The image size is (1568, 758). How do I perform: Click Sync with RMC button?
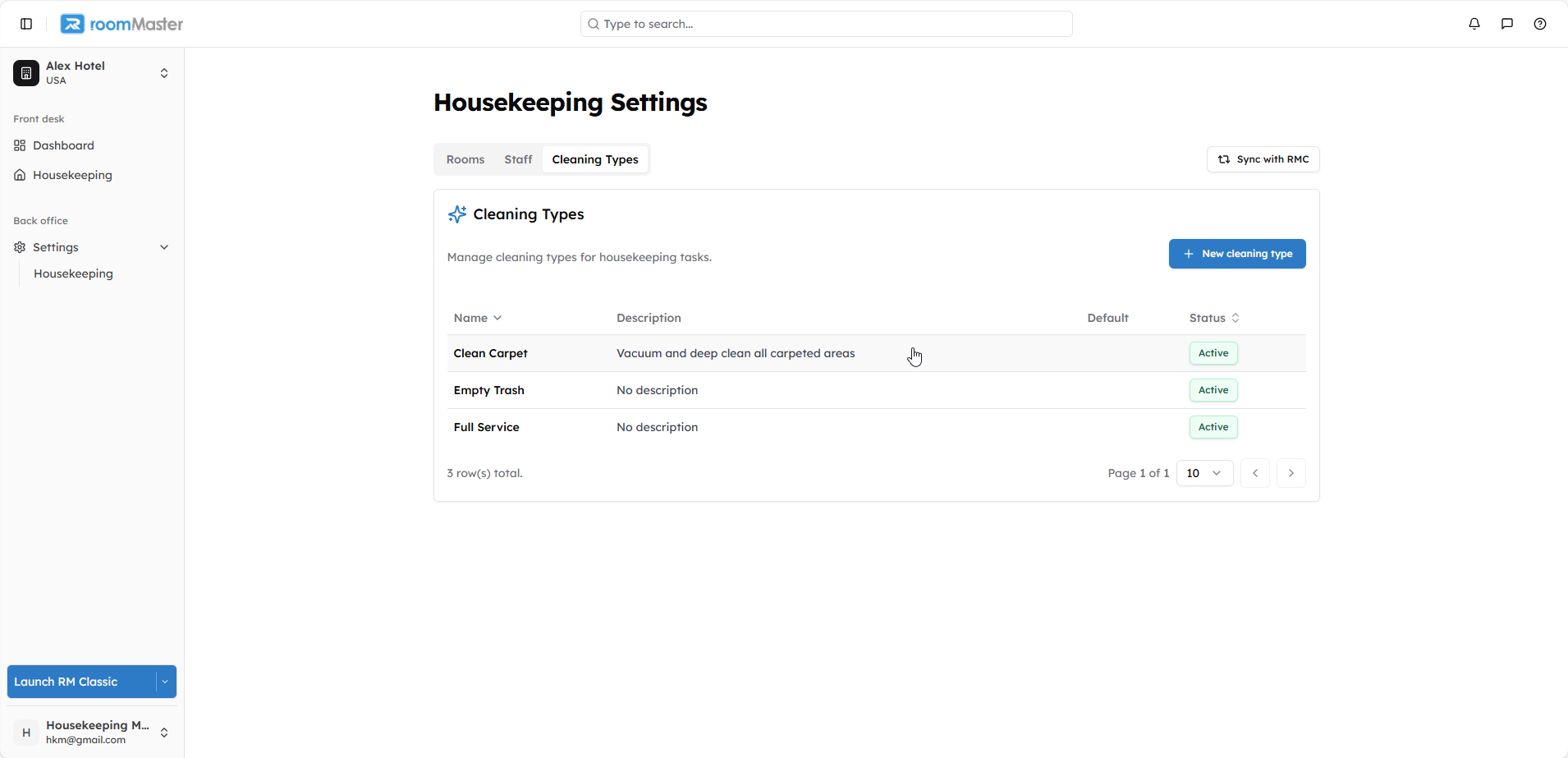click(x=1263, y=159)
